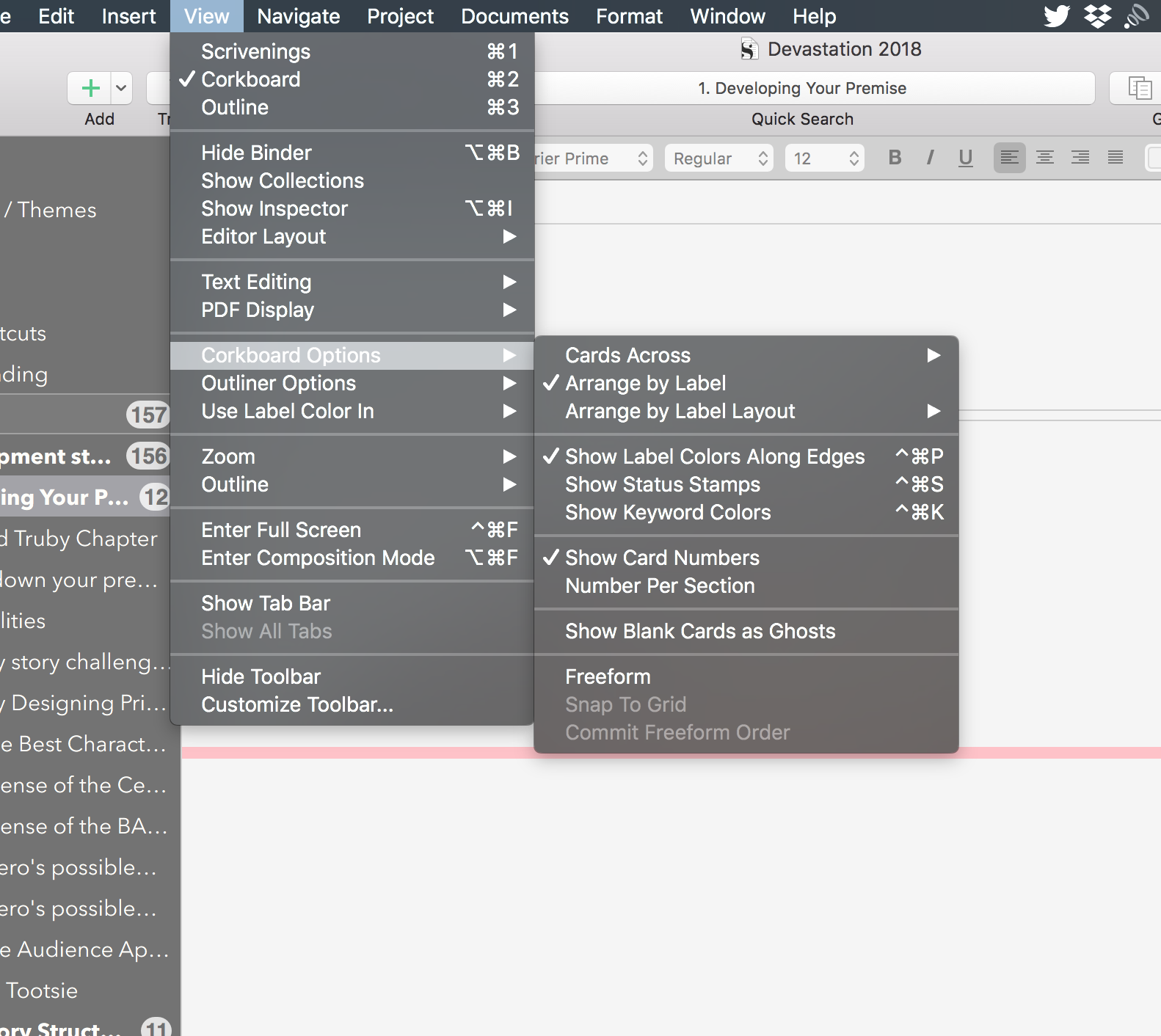The width and height of the screenshot is (1161, 1036).
Task: Open the Format menu
Action: [x=629, y=16]
